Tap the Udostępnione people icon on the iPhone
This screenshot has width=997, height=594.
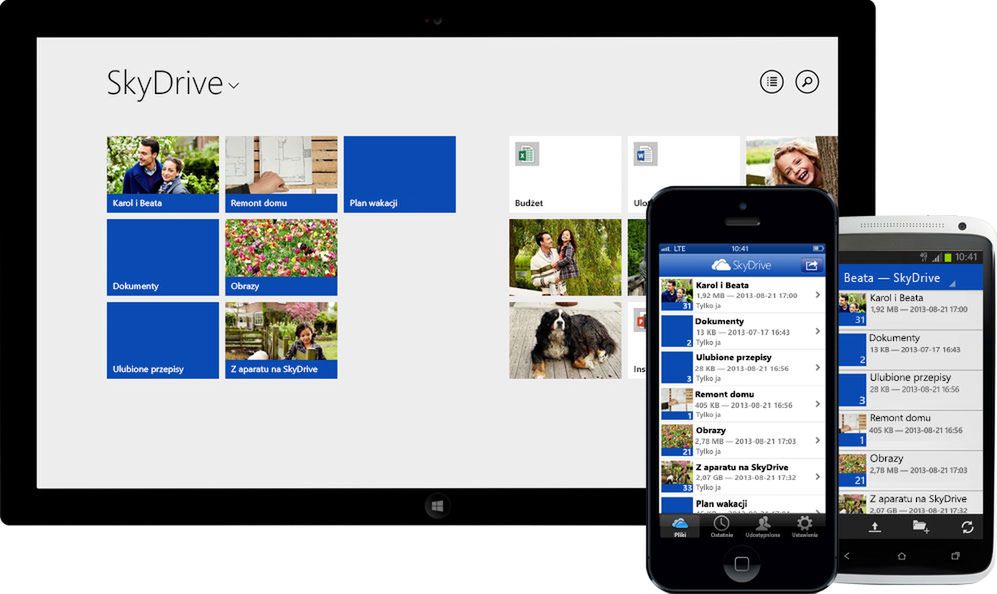point(763,524)
